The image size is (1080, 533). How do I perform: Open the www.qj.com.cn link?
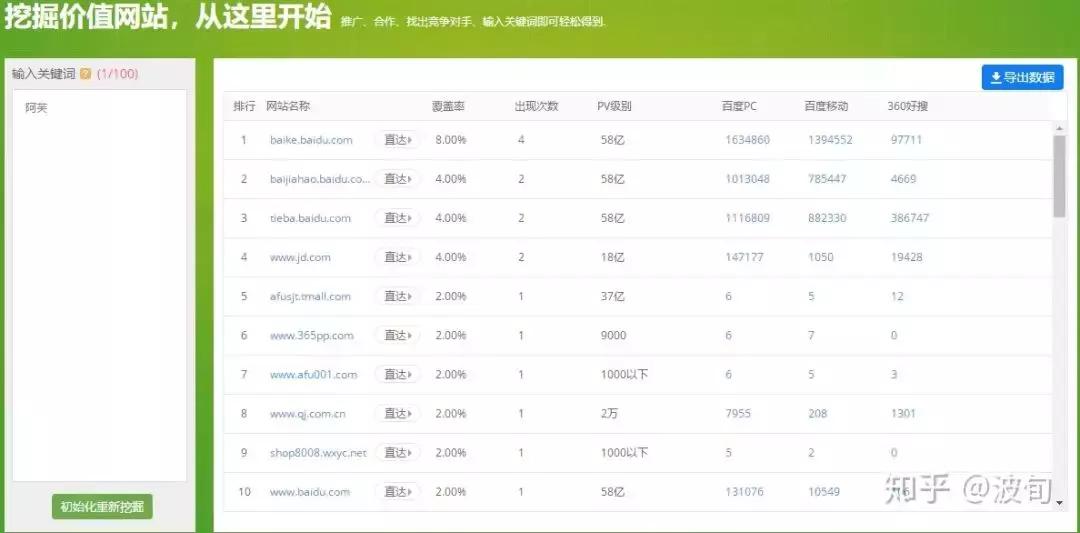(x=307, y=414)
